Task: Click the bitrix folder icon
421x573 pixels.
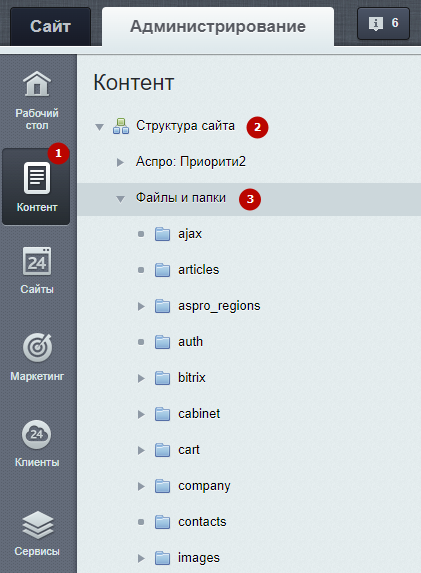Action: coord(162,378)
